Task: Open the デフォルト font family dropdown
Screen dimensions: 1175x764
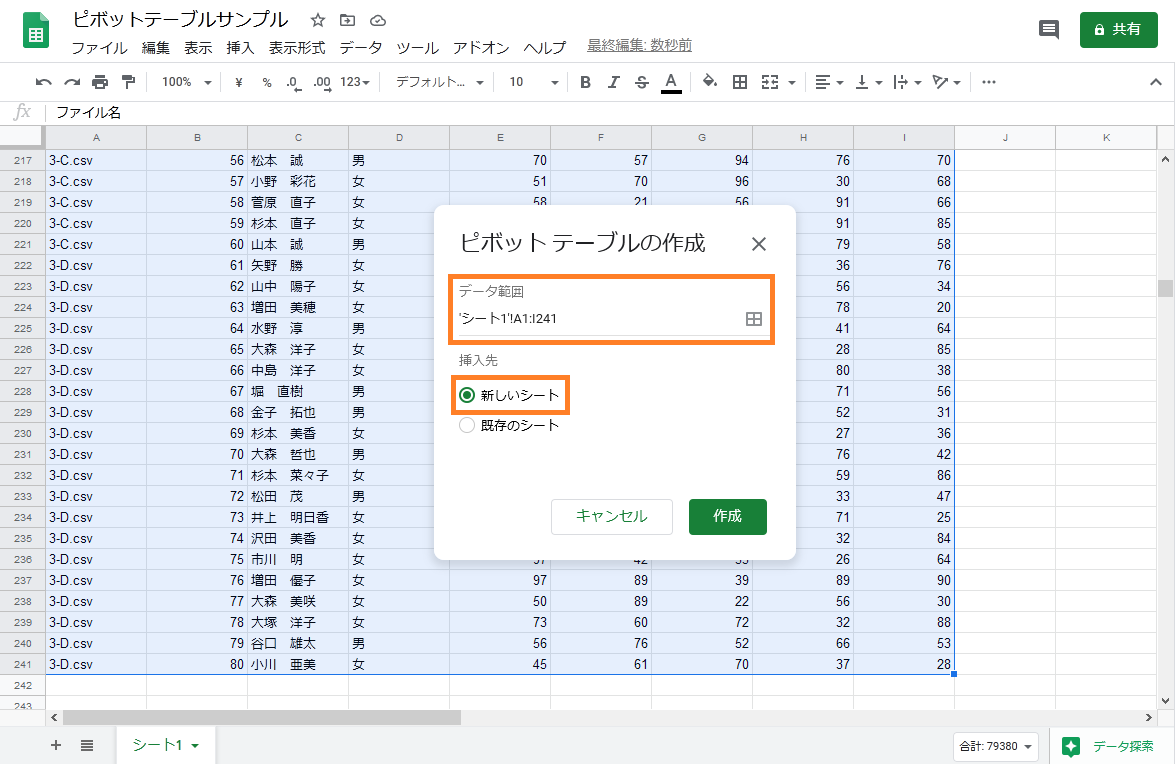Action: [x=440, y=82]
